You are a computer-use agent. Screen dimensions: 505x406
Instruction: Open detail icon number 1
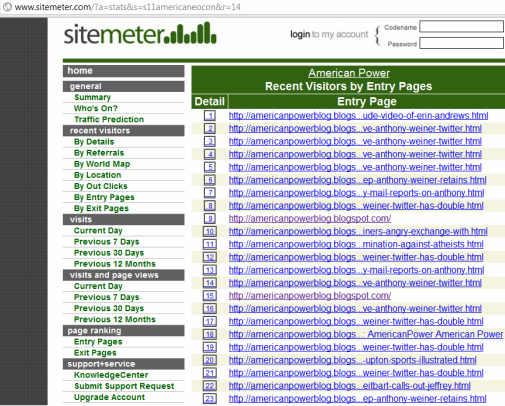[210, 116]
